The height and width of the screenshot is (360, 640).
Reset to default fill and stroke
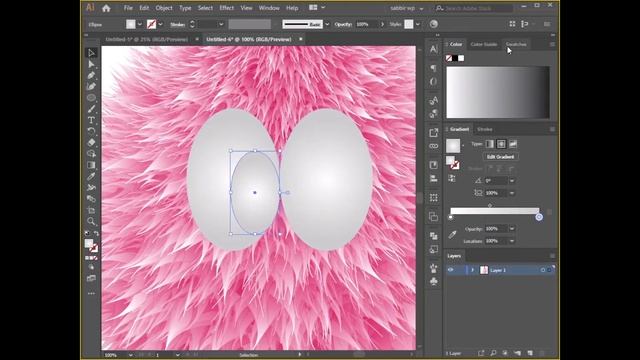pyautogui.click(x=87, y=233)
